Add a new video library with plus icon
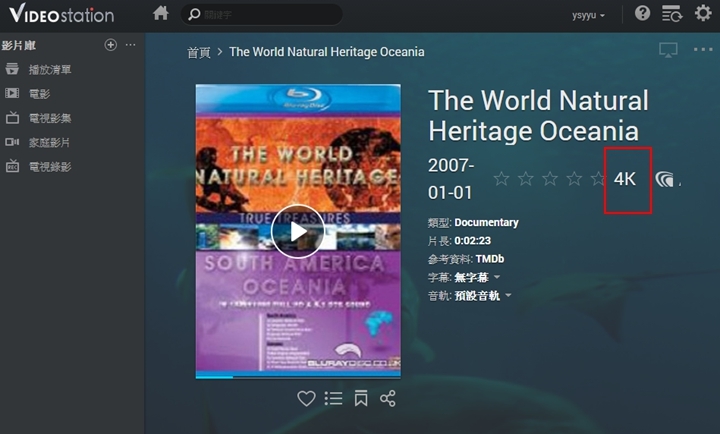The width and height of the screenshot is (720, 434). click(110, 45)
